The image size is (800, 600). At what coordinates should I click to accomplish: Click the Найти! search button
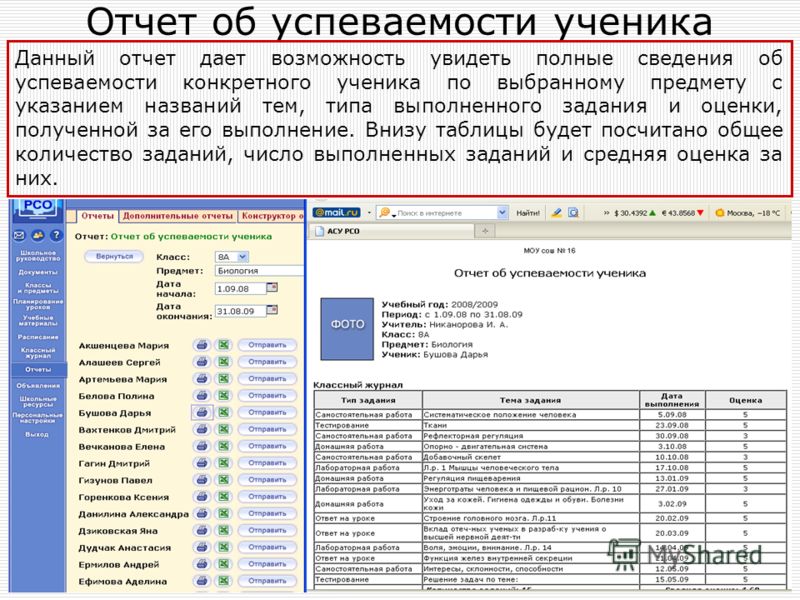(x=528, y=213)
